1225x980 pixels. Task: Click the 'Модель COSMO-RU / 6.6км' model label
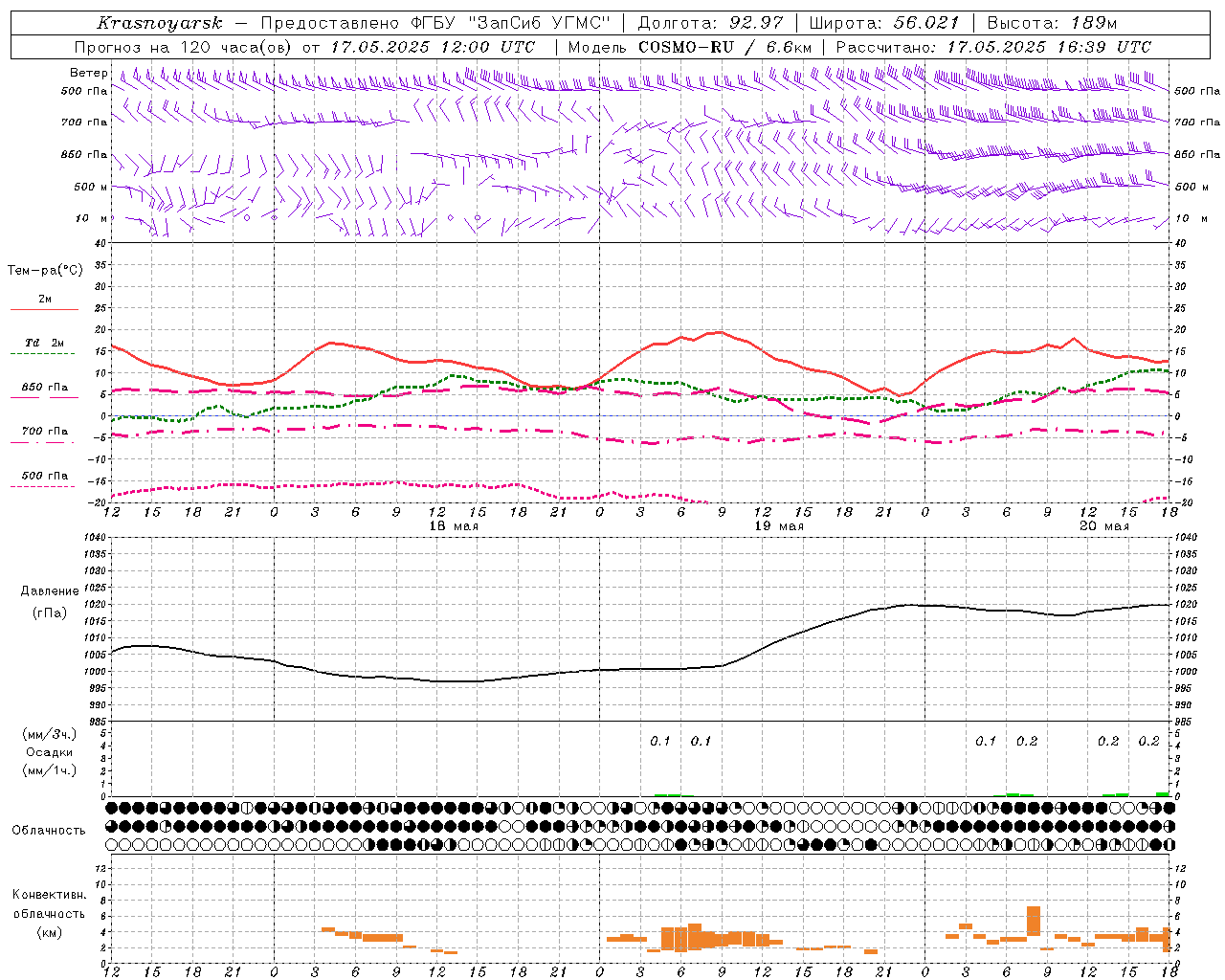(x=690, y=47)
